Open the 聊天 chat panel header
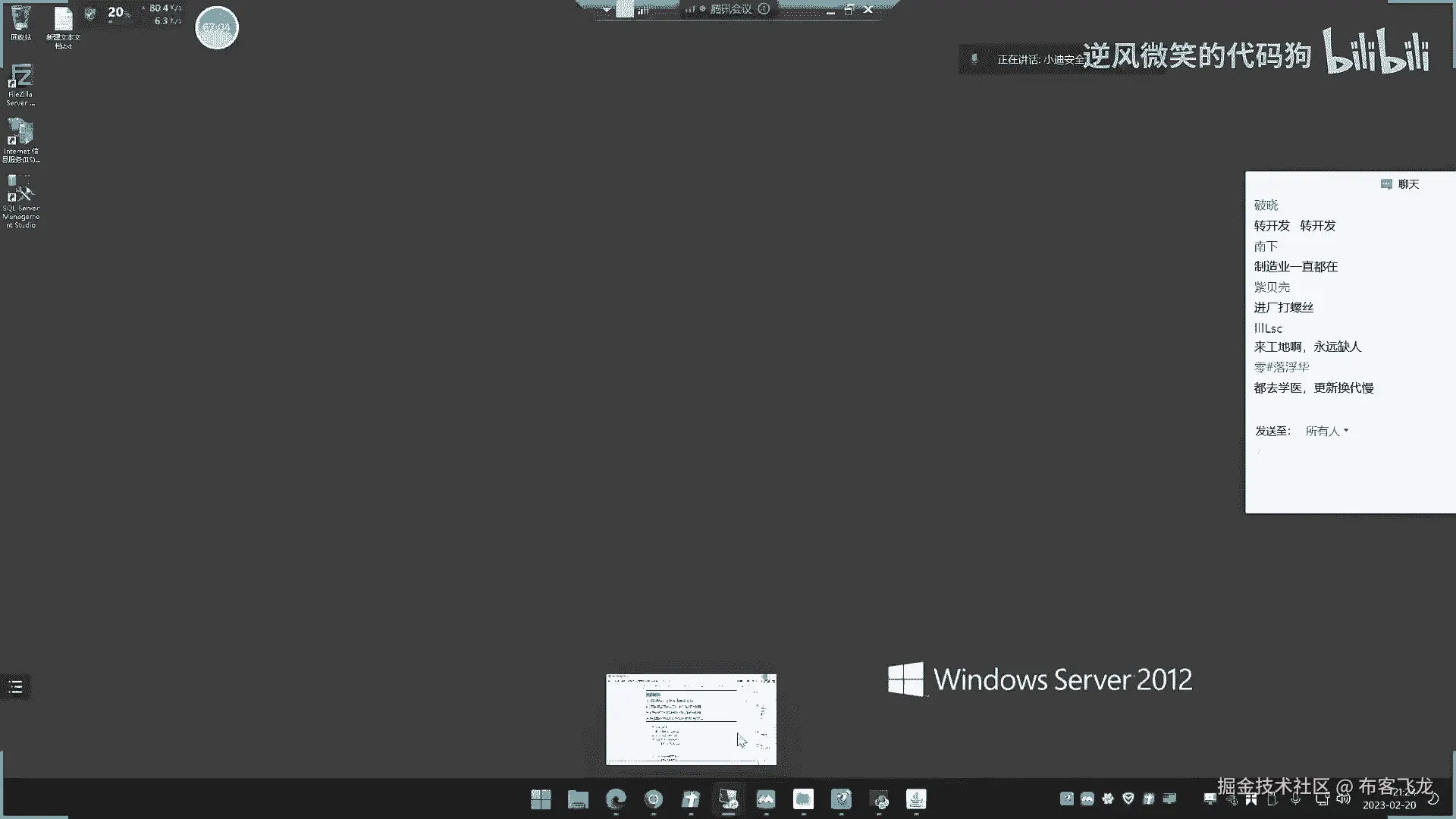 coord(1401,184)
